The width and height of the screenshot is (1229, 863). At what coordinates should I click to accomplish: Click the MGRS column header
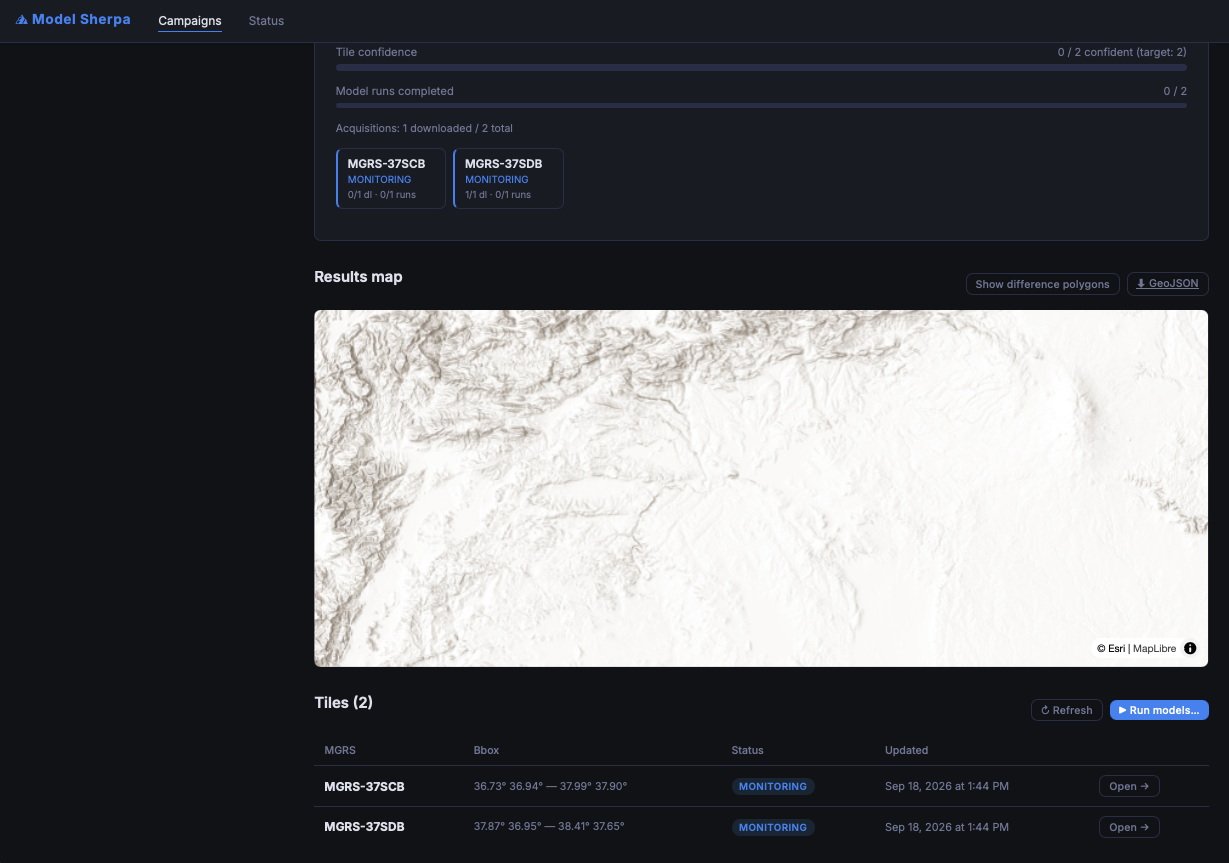click(340, 750)
